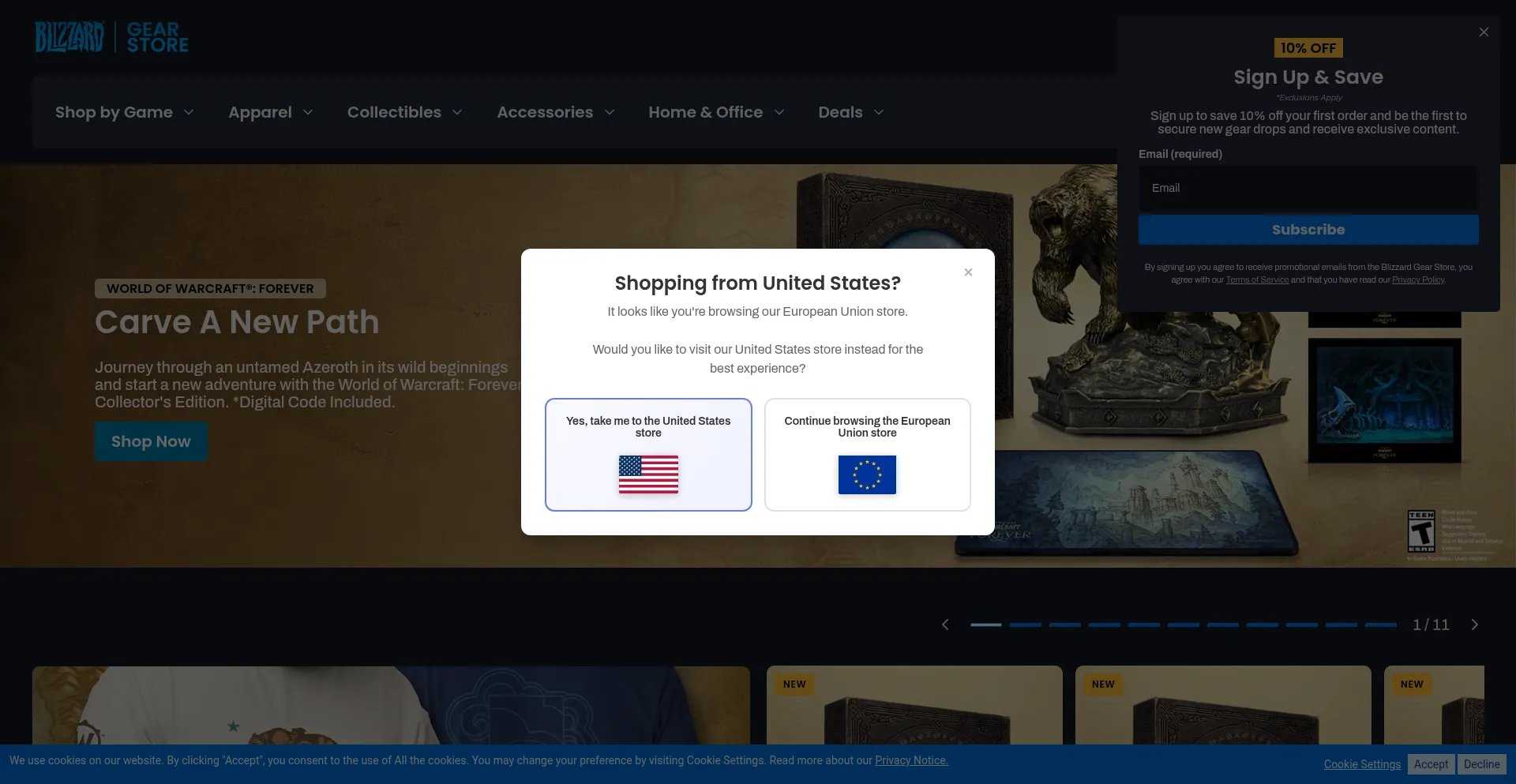This screenshot has height=784, width=1516.
Task: Go to previous carousel slide arrow
Action: coord(945,625)
